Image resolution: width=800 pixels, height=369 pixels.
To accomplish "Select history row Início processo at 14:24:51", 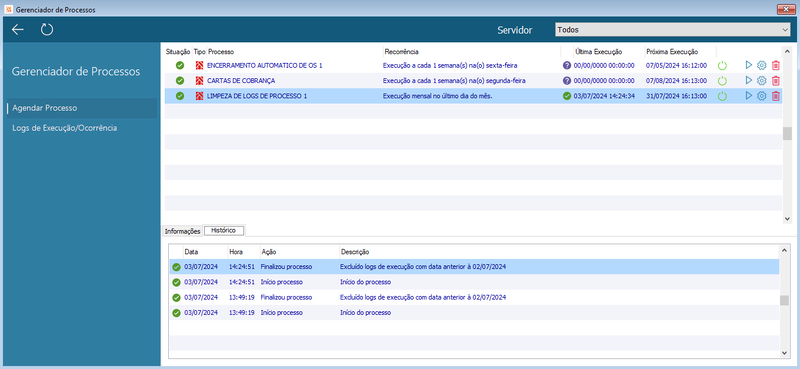I will click(x=474, y=282).
